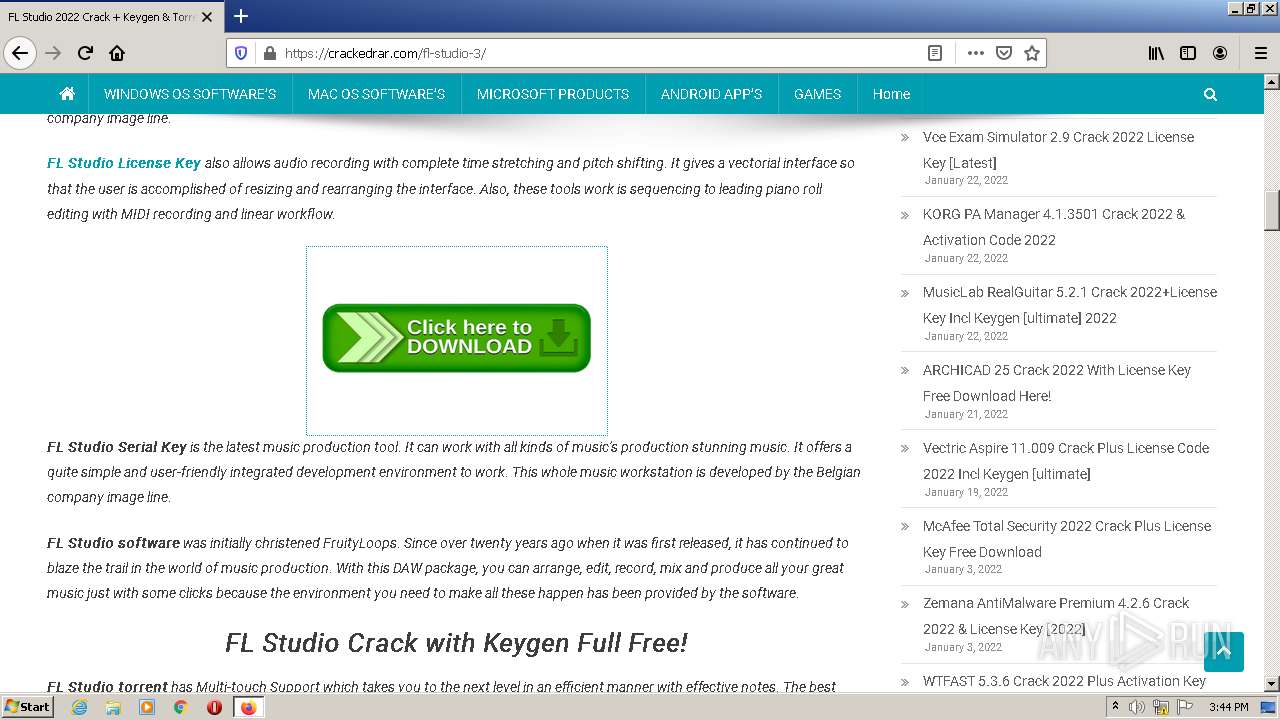The image size is (1280, 720).
Task: Open the GAMES menu item
Action: (x=817, y=94)
